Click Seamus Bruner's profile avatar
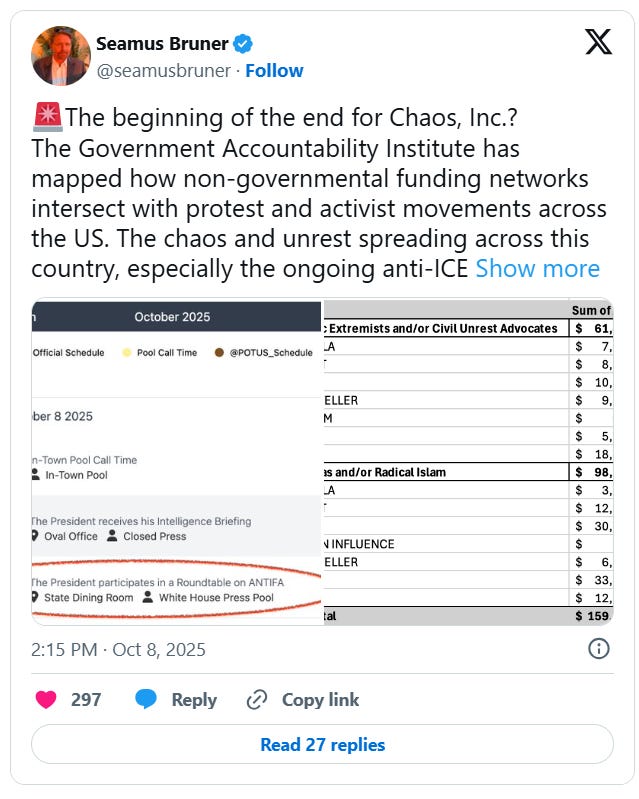 pos(61,56)
